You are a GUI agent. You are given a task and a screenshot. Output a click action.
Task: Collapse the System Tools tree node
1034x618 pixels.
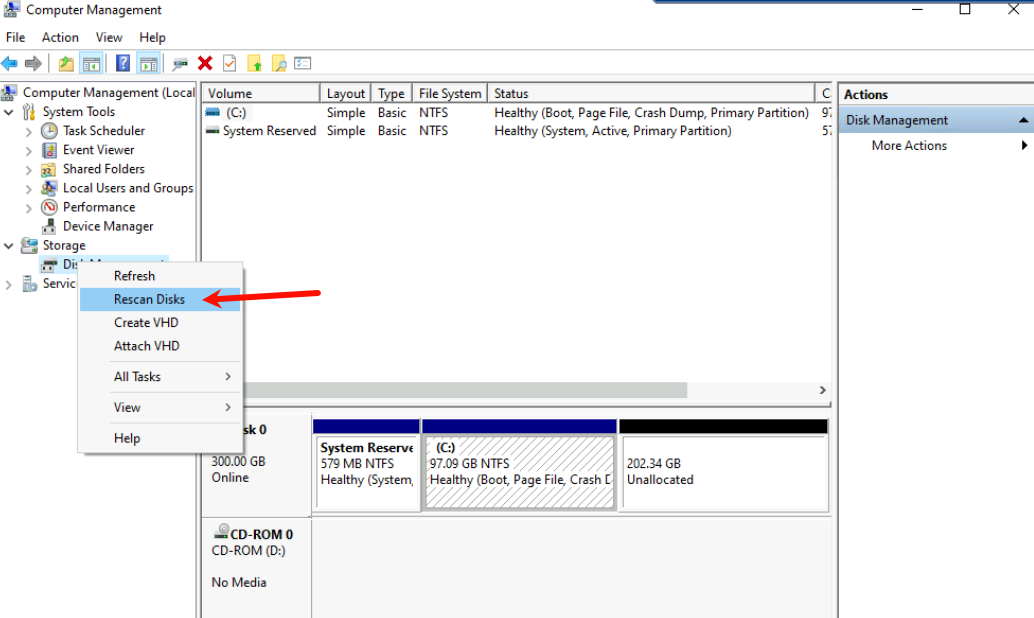click(x=9, y=112)
